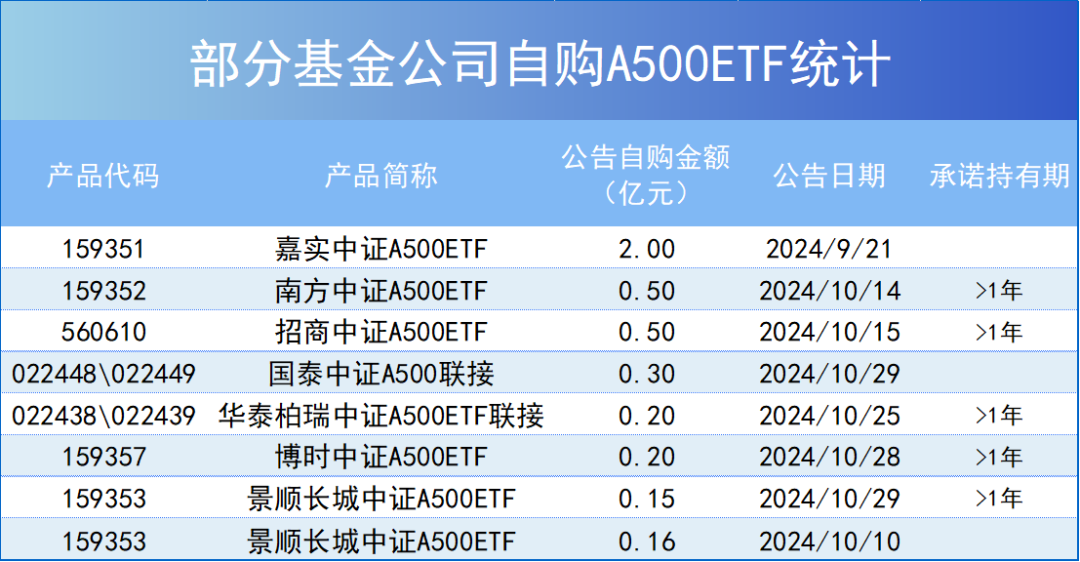Click product code 159351
This screenshot has width=1080, height=562.
click(103, 249)
